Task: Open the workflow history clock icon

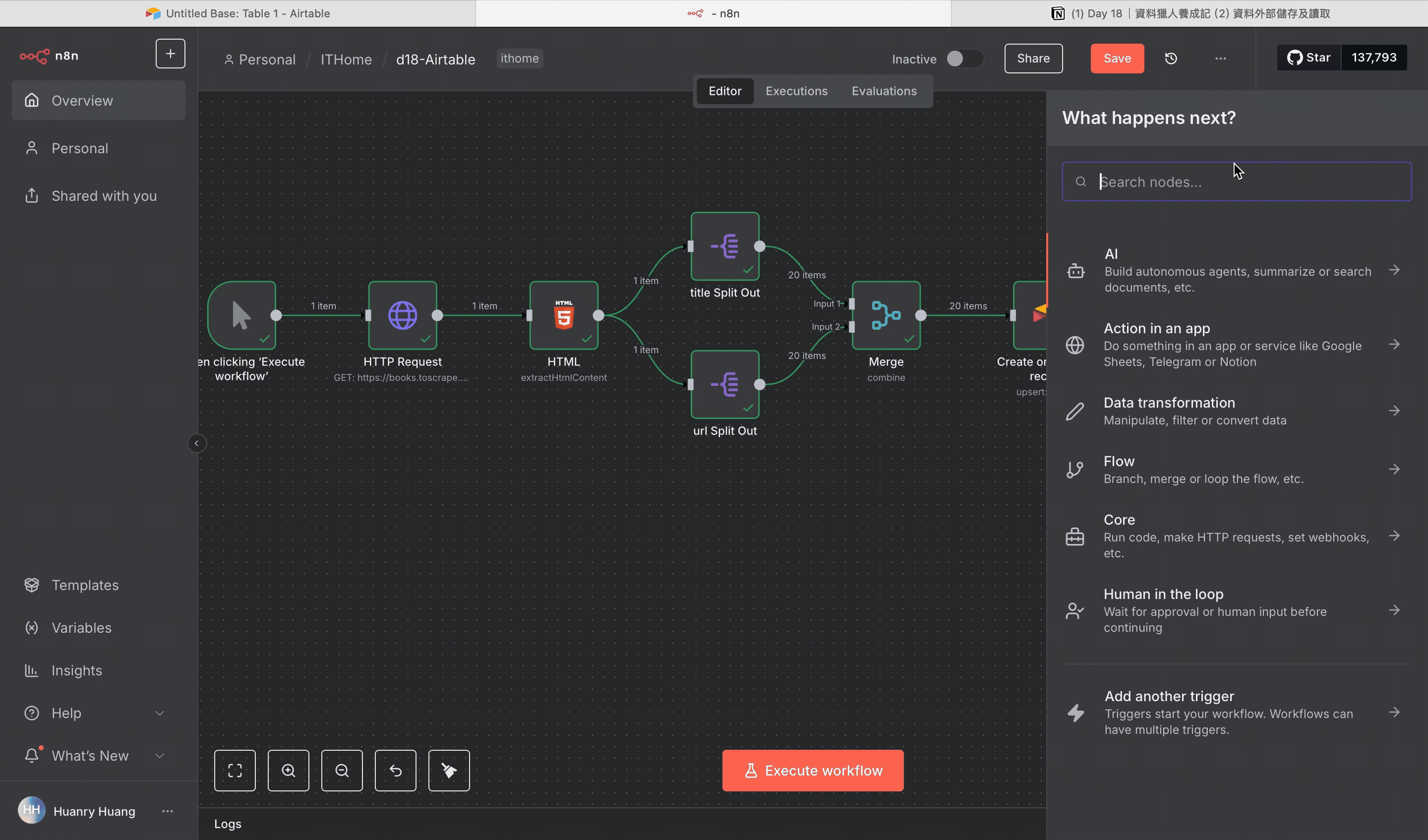Action: pyautogui.click(x=1171, y=59)
